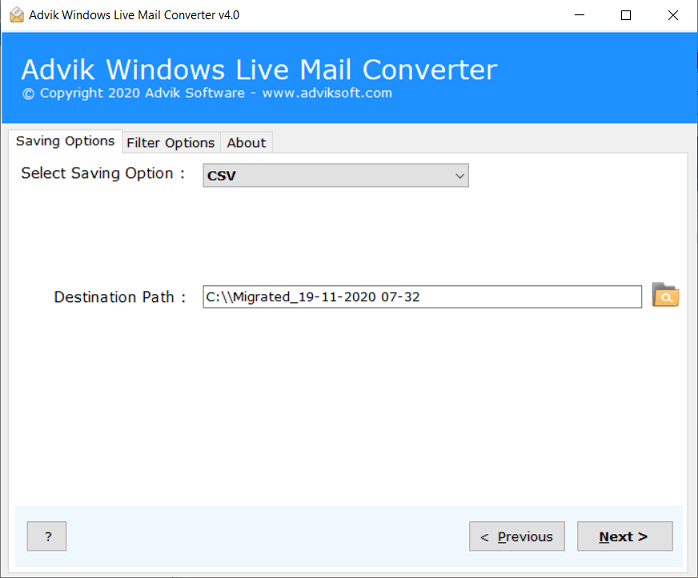Image resolution: width=698 pixels, height=578 pixels.
Task: Click the folder browse icon beside Destination Path
Action: [x=665, y=295]
